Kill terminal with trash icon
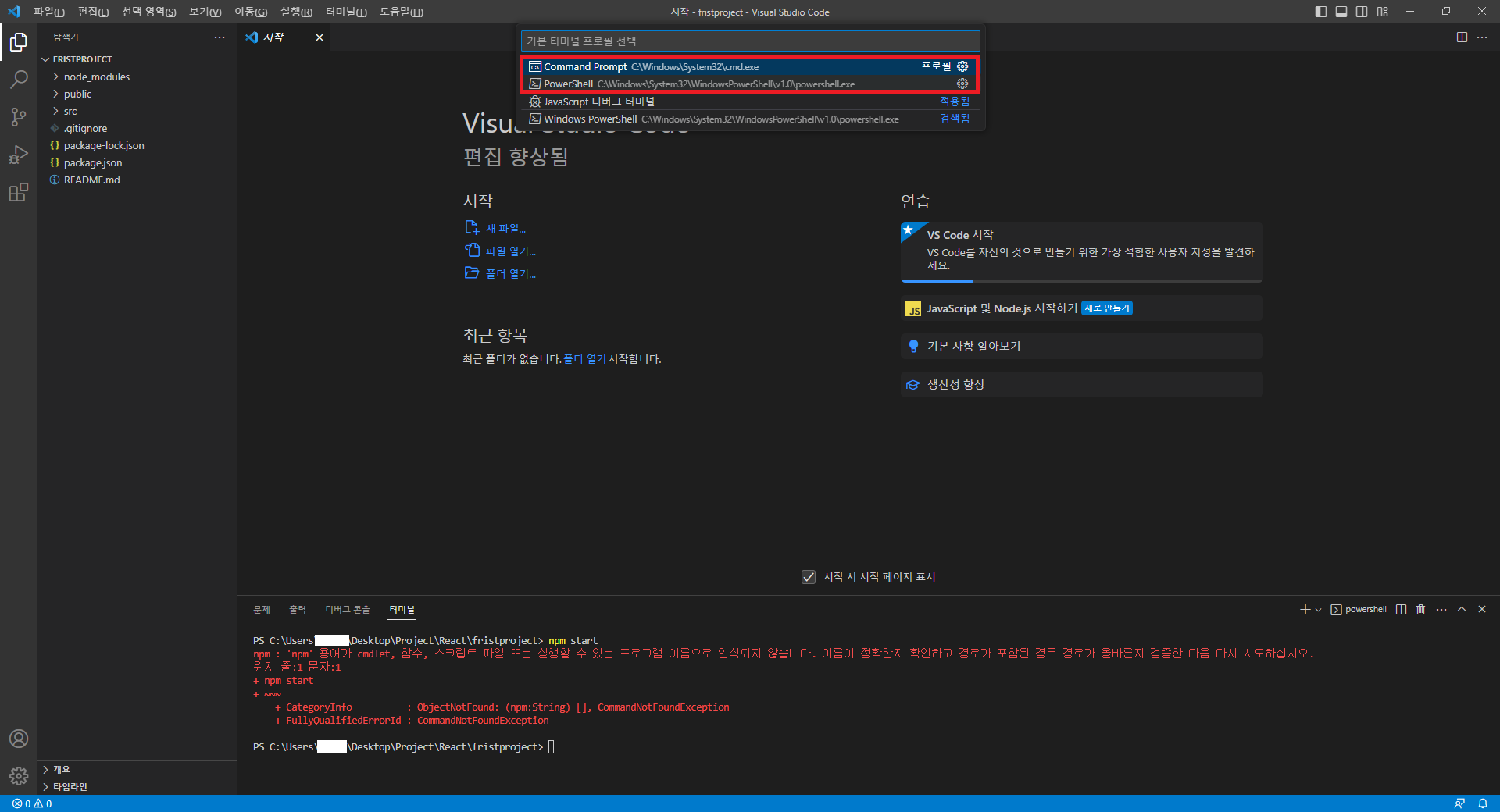Screen dimensions: 1500x812 [1421, 609]
